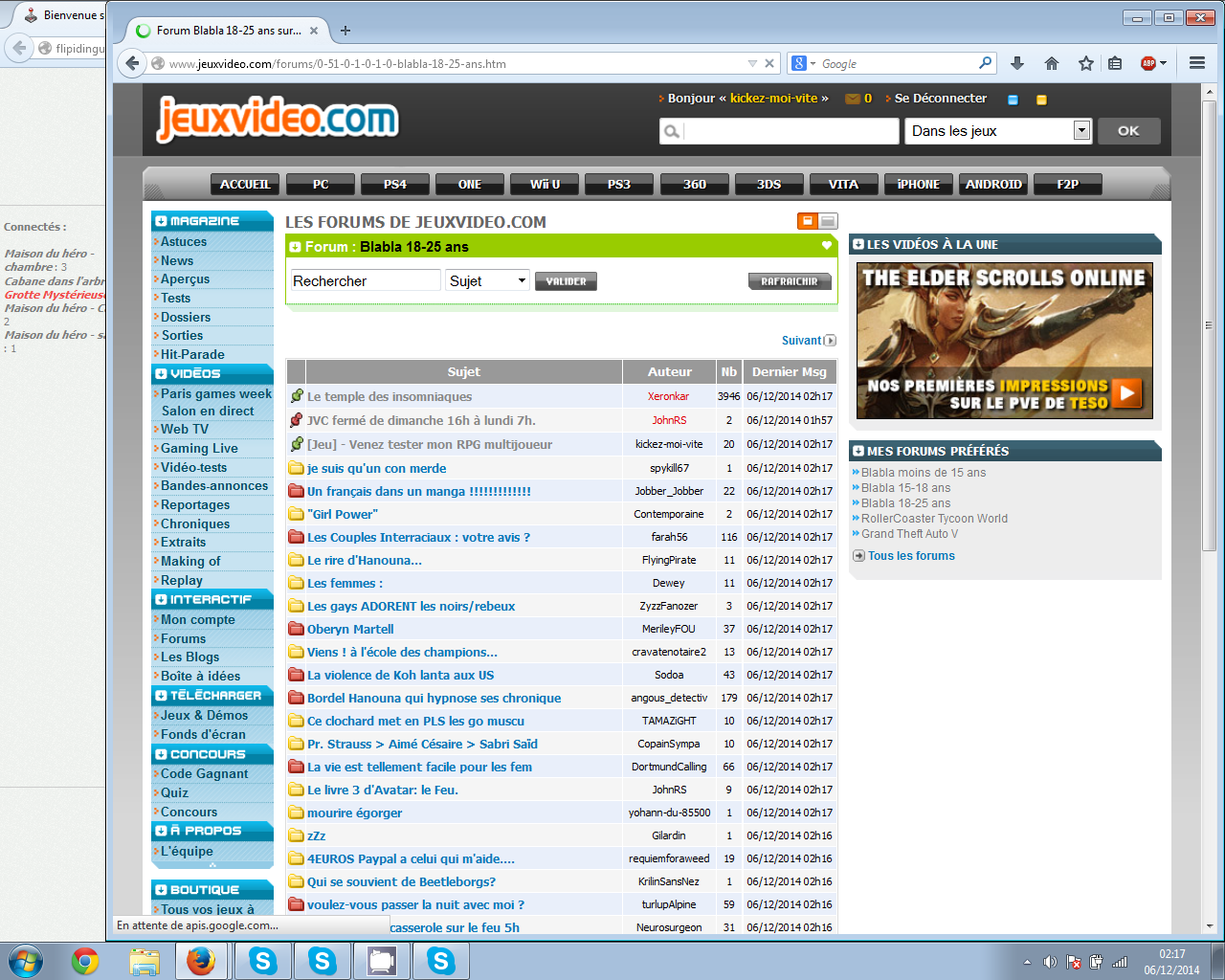Click the Firefox home icon
Viewport: 1225px width, 980px height.
click(x=1052, y=63)
